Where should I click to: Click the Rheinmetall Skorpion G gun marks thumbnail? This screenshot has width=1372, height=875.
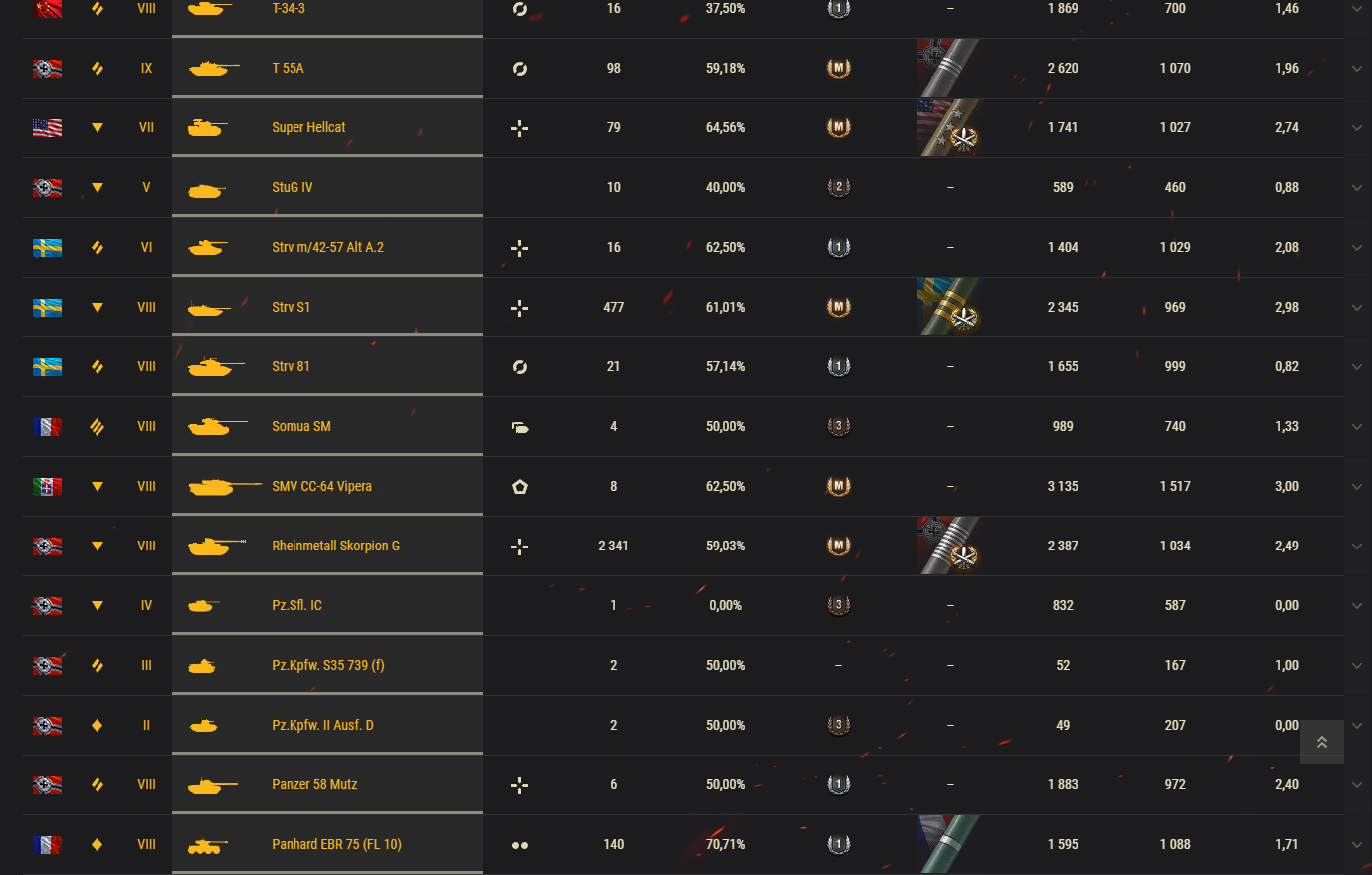tap(950, 546)
